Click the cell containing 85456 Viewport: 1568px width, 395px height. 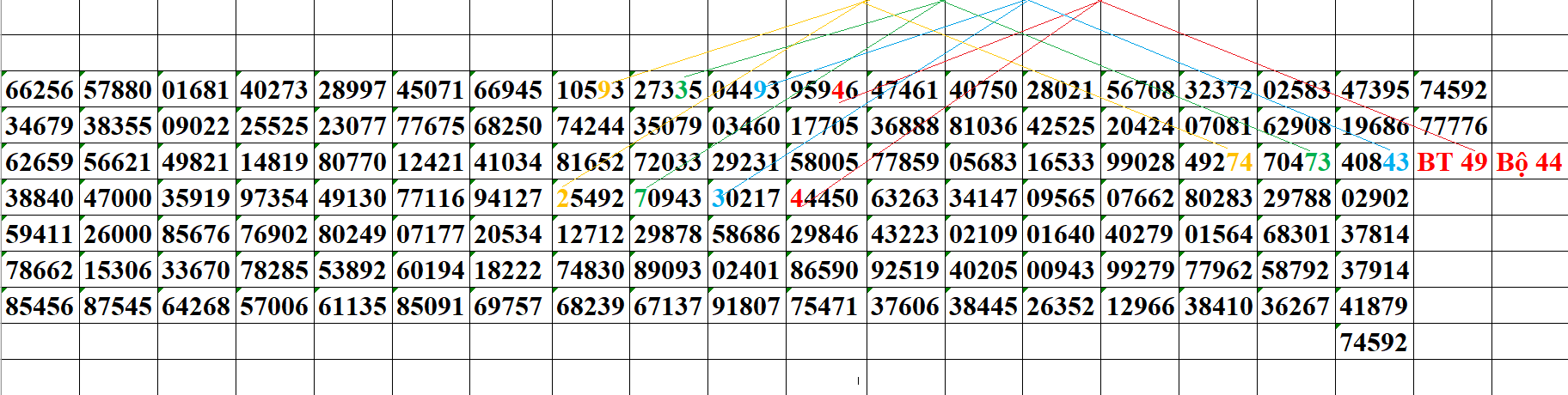coord(40,307)
